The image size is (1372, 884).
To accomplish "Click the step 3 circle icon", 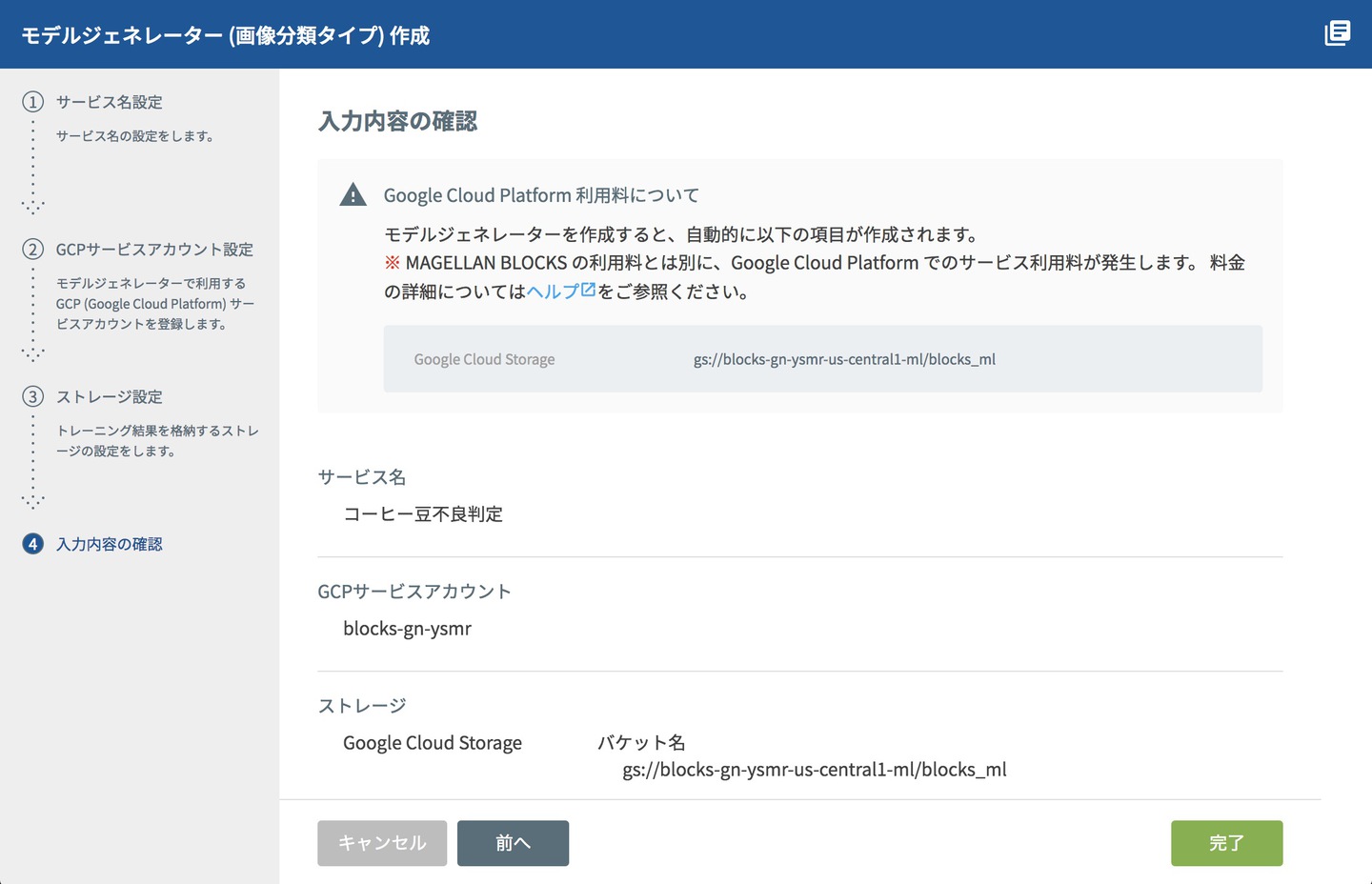I will [x=33, y=397].
